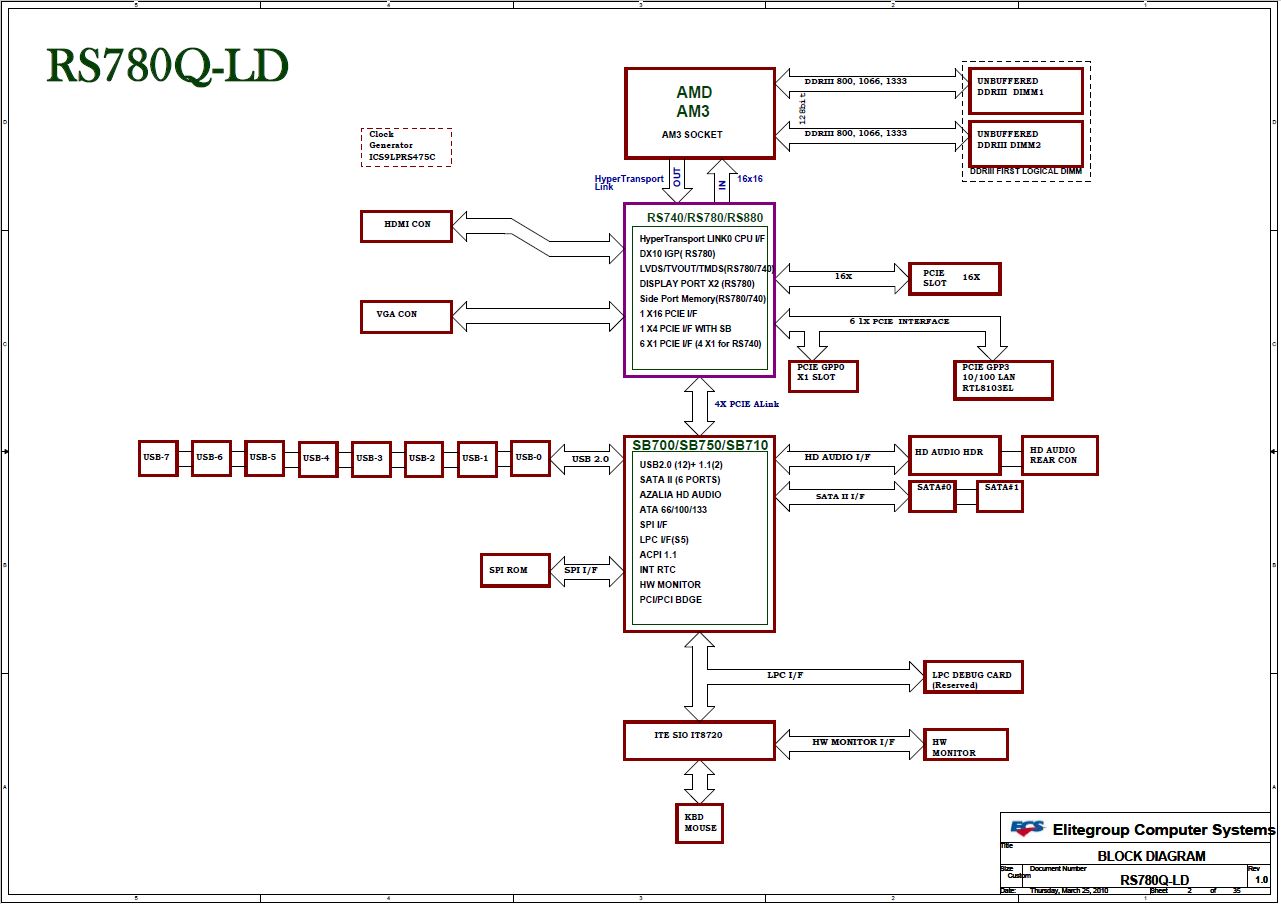Screen dimensions: 1281x904
Task: Click the SPI ROM block
Action: (515, 570)
